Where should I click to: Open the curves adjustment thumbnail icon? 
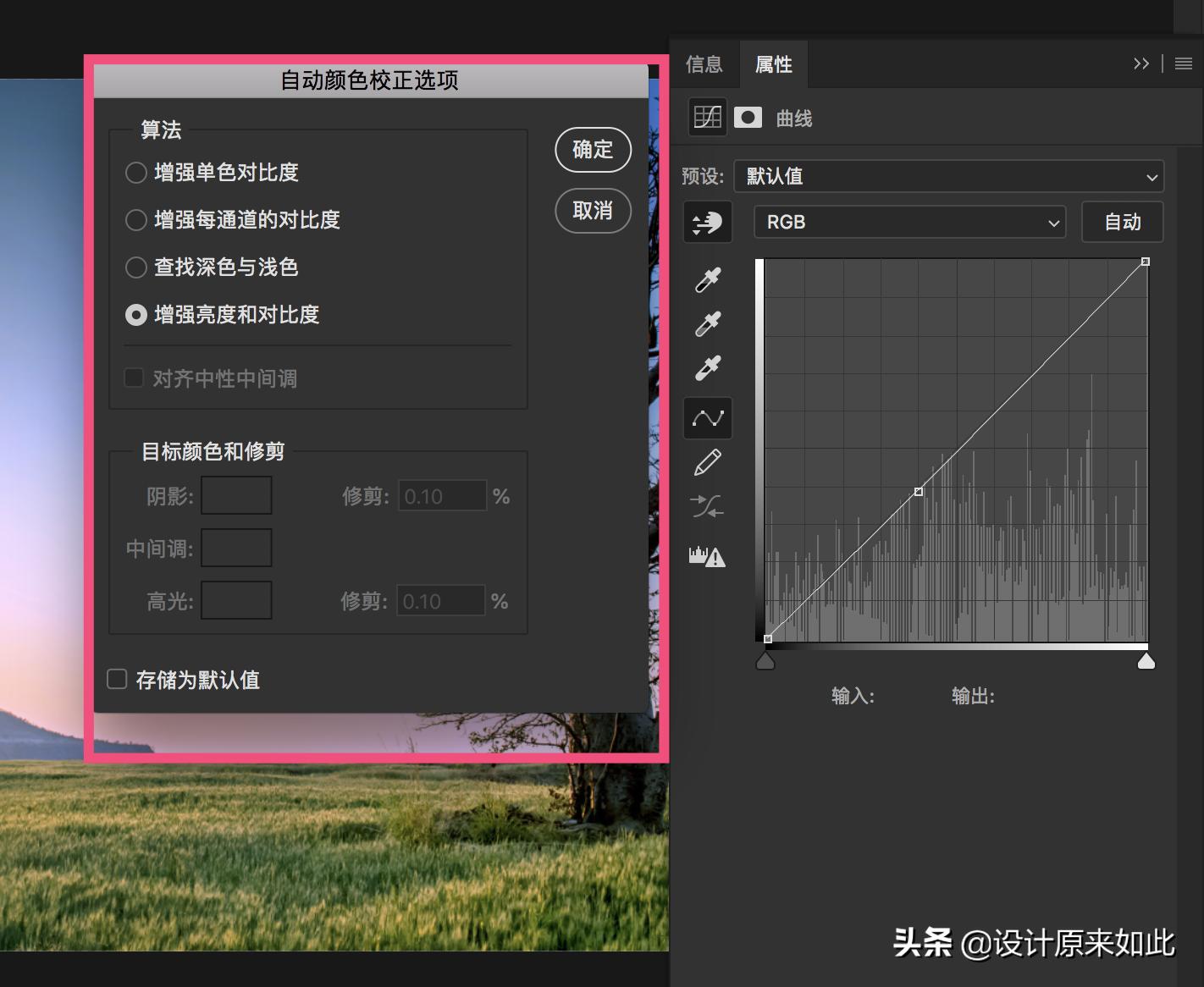coord(707,117)
